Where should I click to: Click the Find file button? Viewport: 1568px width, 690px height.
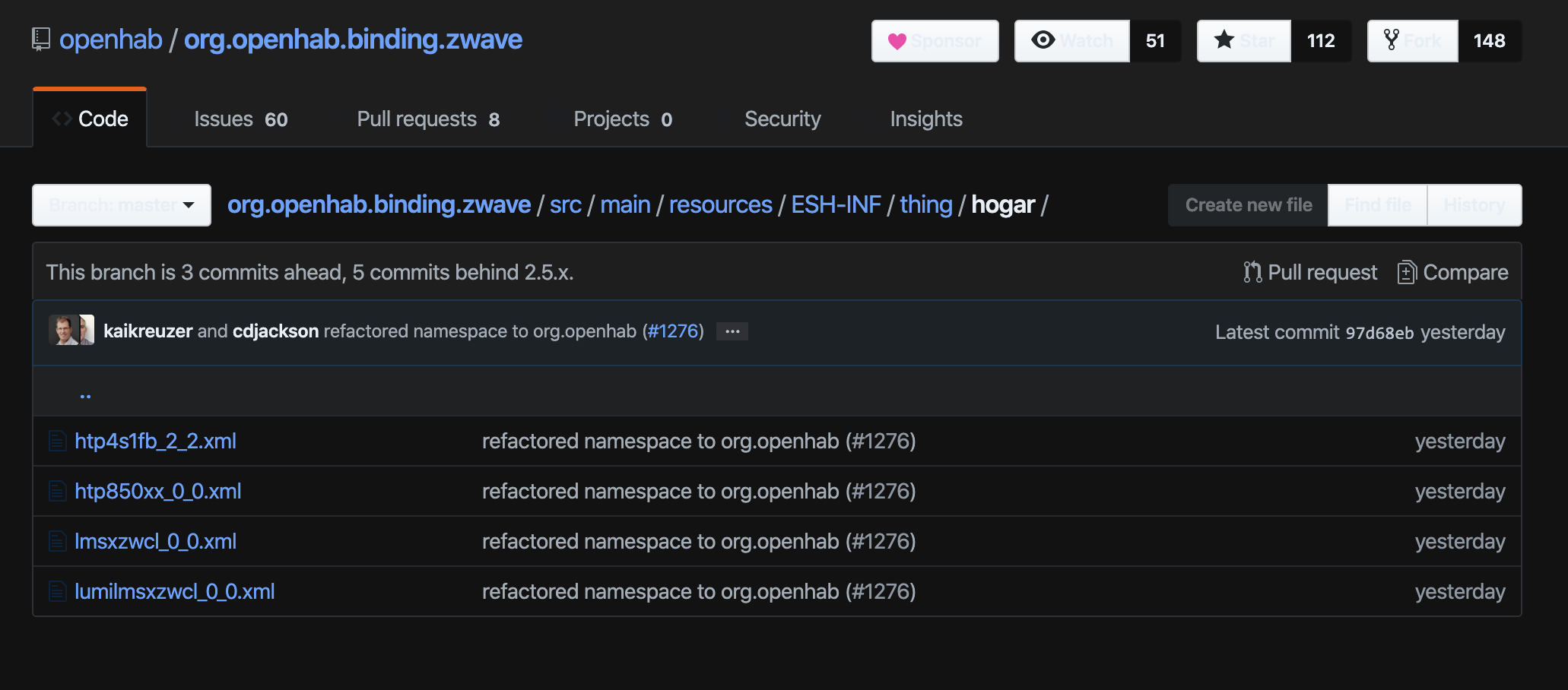(x=1378, y=205)
